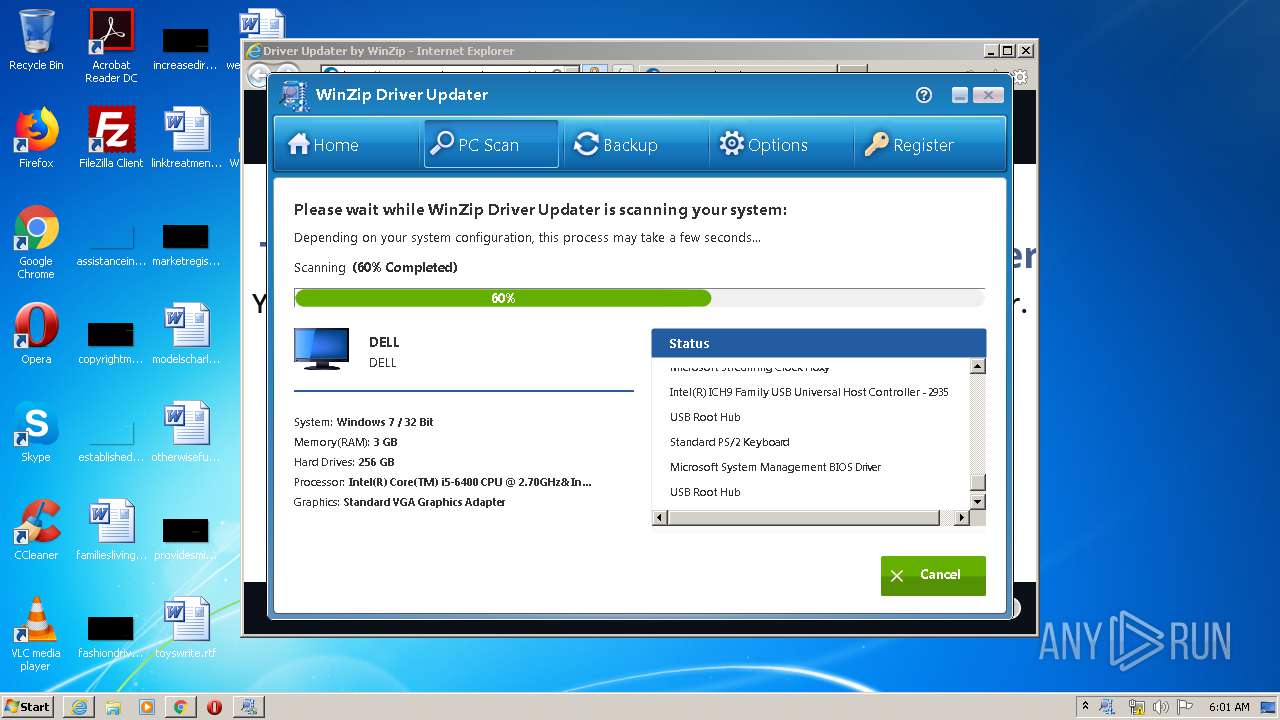Cancel the driver scan
The height and width of the screenshot is (720, 1280).
933,575
